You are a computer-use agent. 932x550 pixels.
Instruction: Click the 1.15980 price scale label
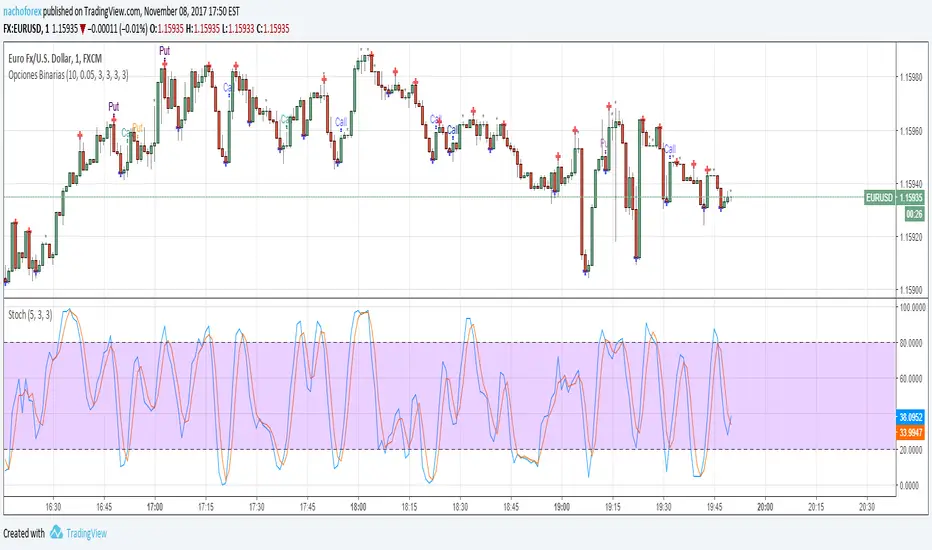[911, 77]
